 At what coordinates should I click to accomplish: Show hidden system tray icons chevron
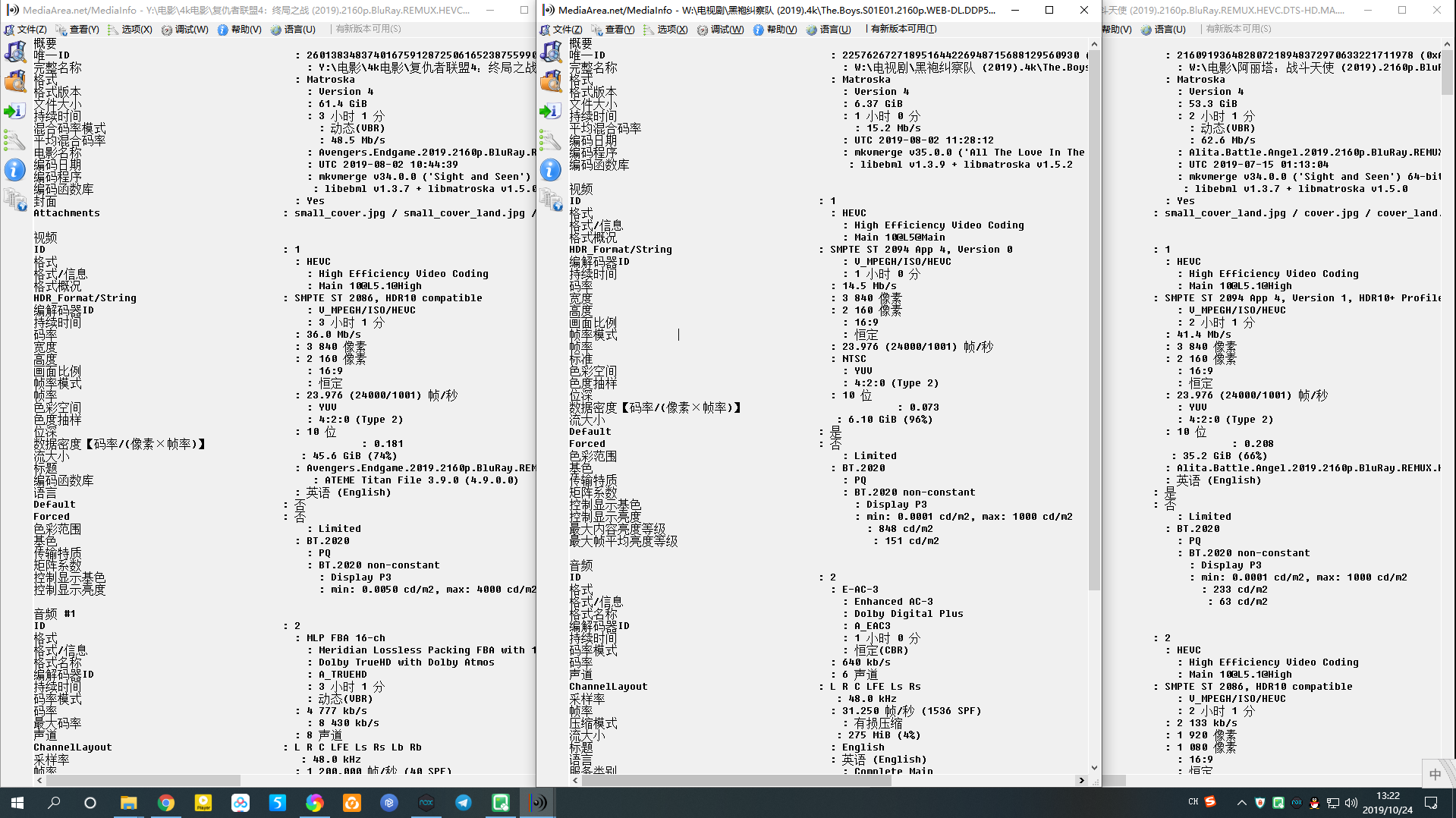(1241, 802)
